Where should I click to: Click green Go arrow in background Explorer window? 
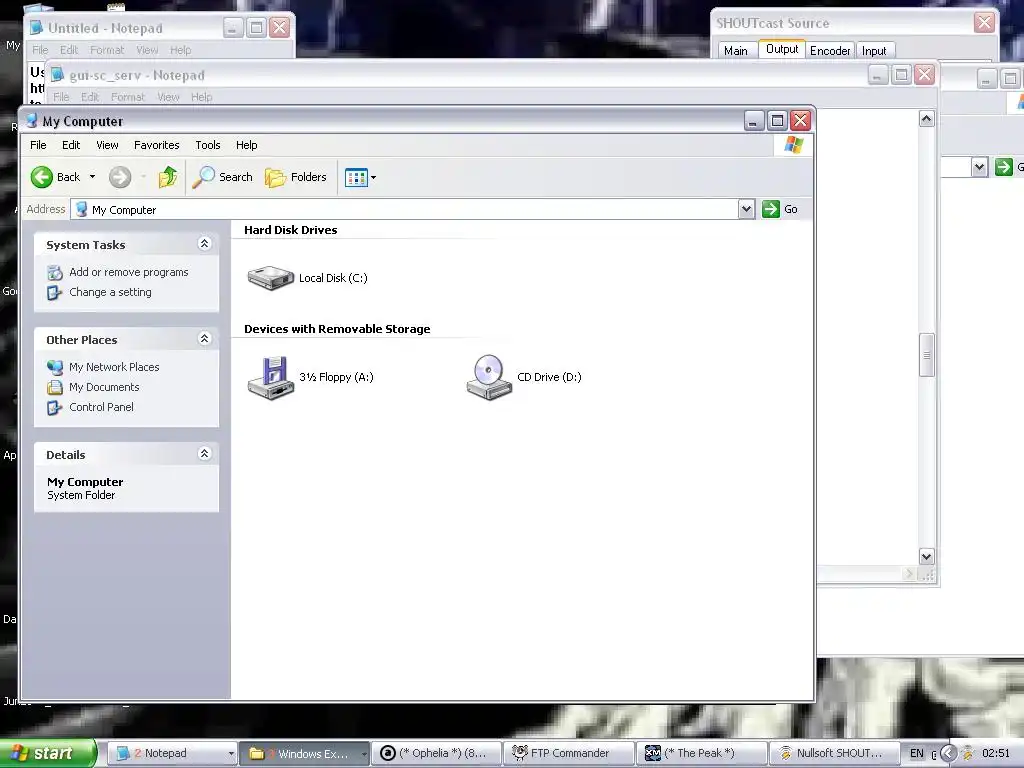[x=1003, y=167]
